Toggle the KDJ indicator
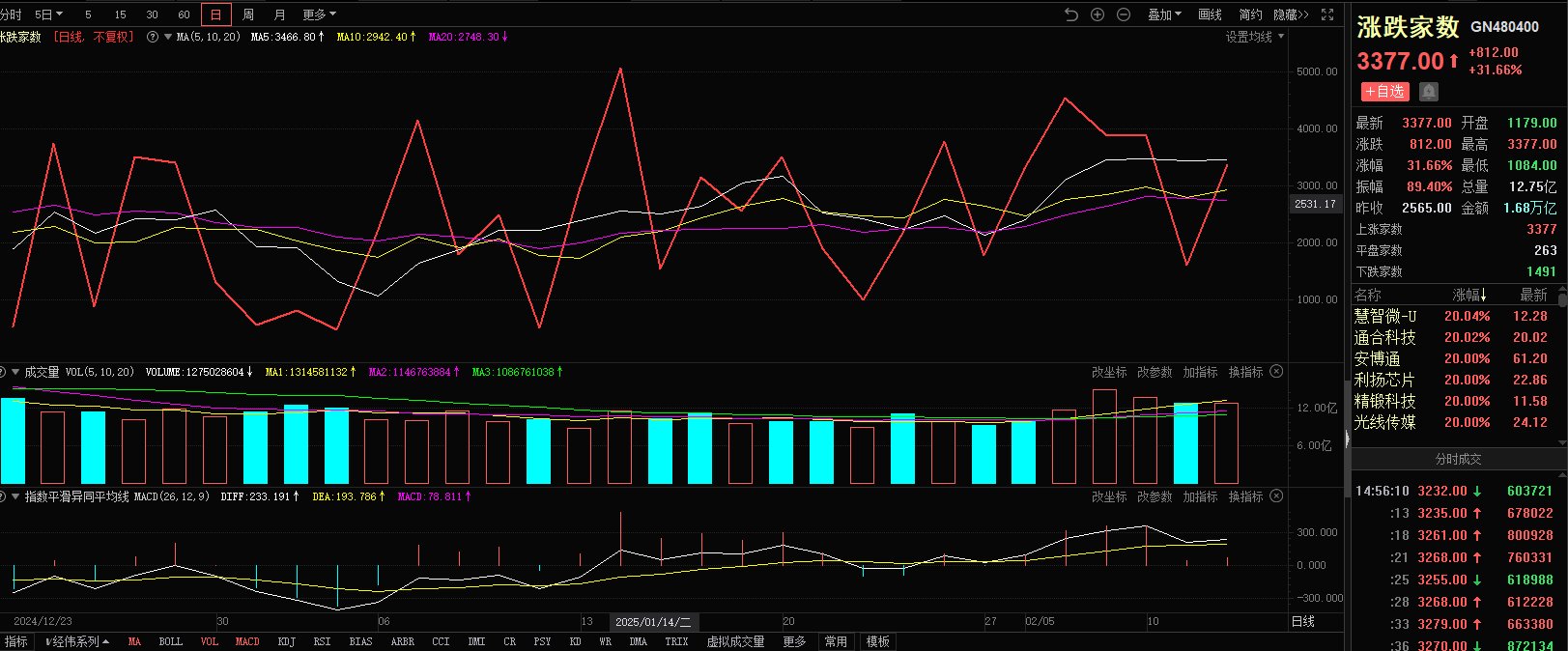 tap(286, 641)
